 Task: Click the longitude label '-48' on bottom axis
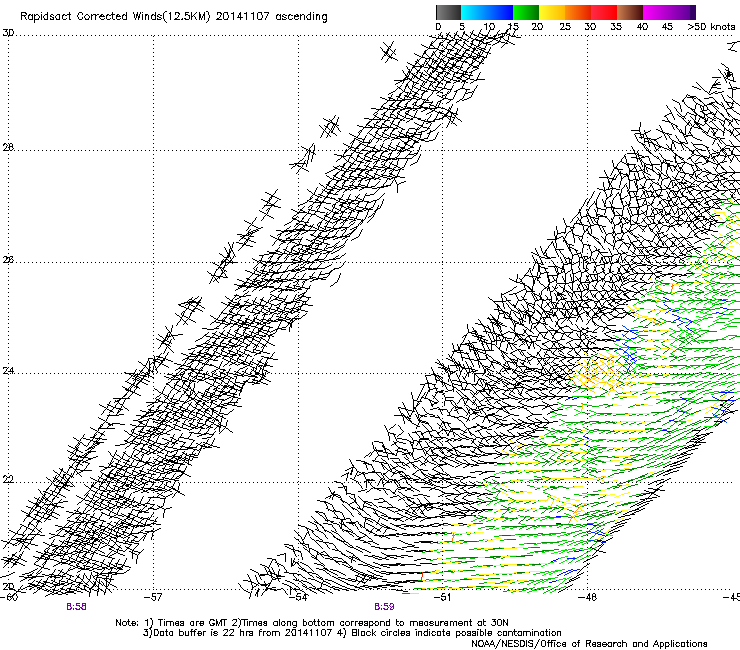[588, 597]
